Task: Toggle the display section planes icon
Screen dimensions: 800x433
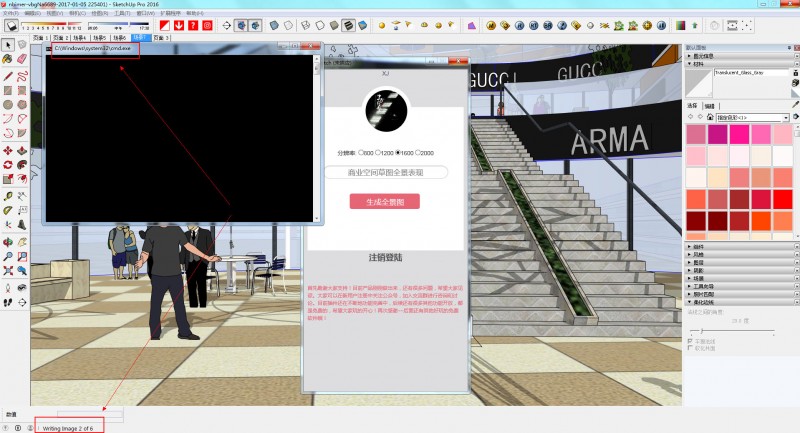Action: [x=241, y=25]
